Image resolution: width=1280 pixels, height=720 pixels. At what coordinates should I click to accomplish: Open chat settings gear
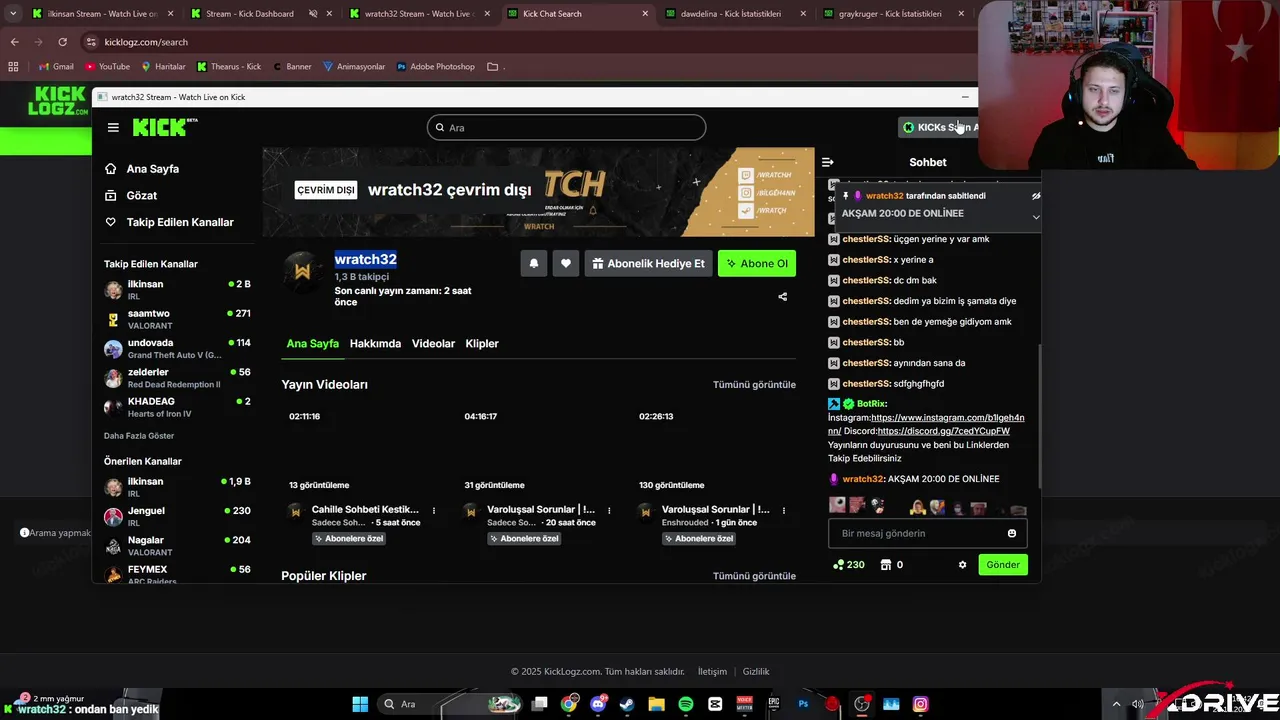click(x=963, y=565)
